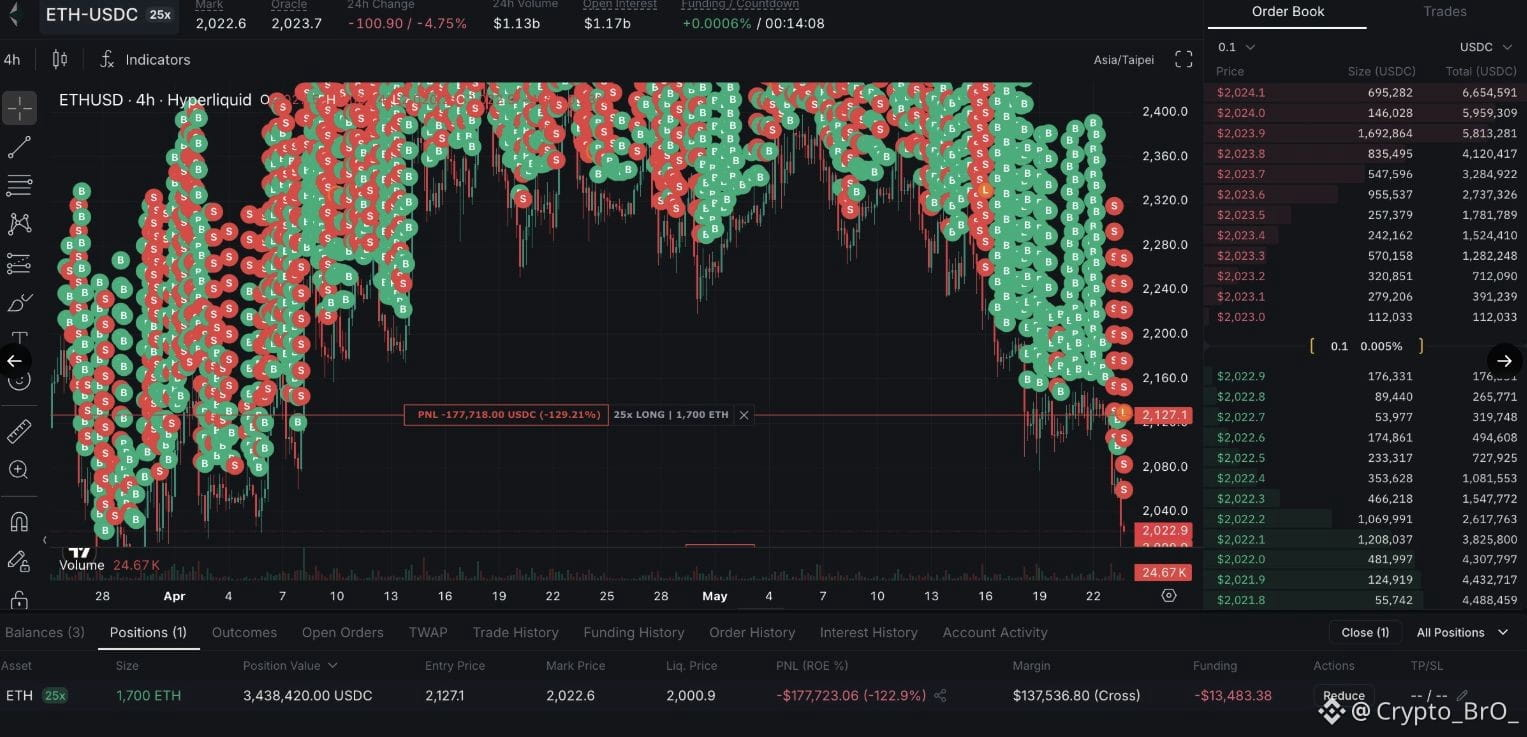
Task: Select the $2,021.8 bid price row
Action: 1365,600
